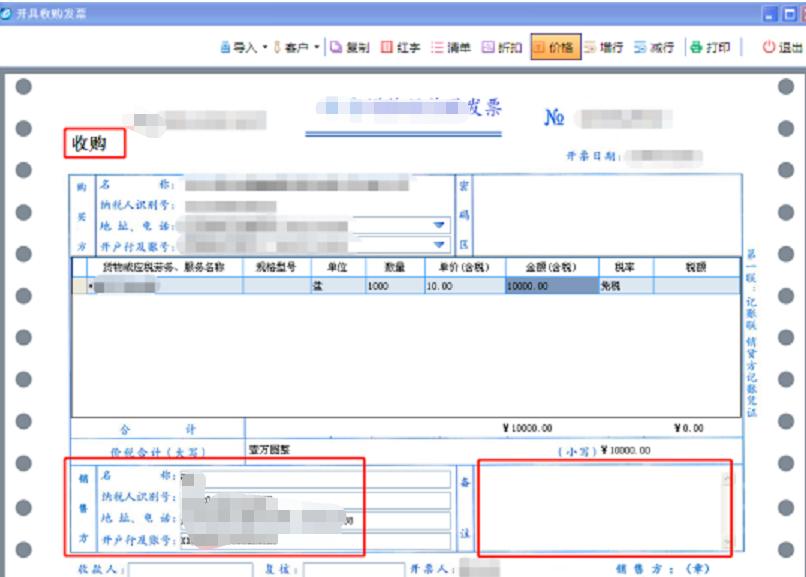Click the remarks box scrollbar
This screenshot has height=577, width=806.
point(725,505)
